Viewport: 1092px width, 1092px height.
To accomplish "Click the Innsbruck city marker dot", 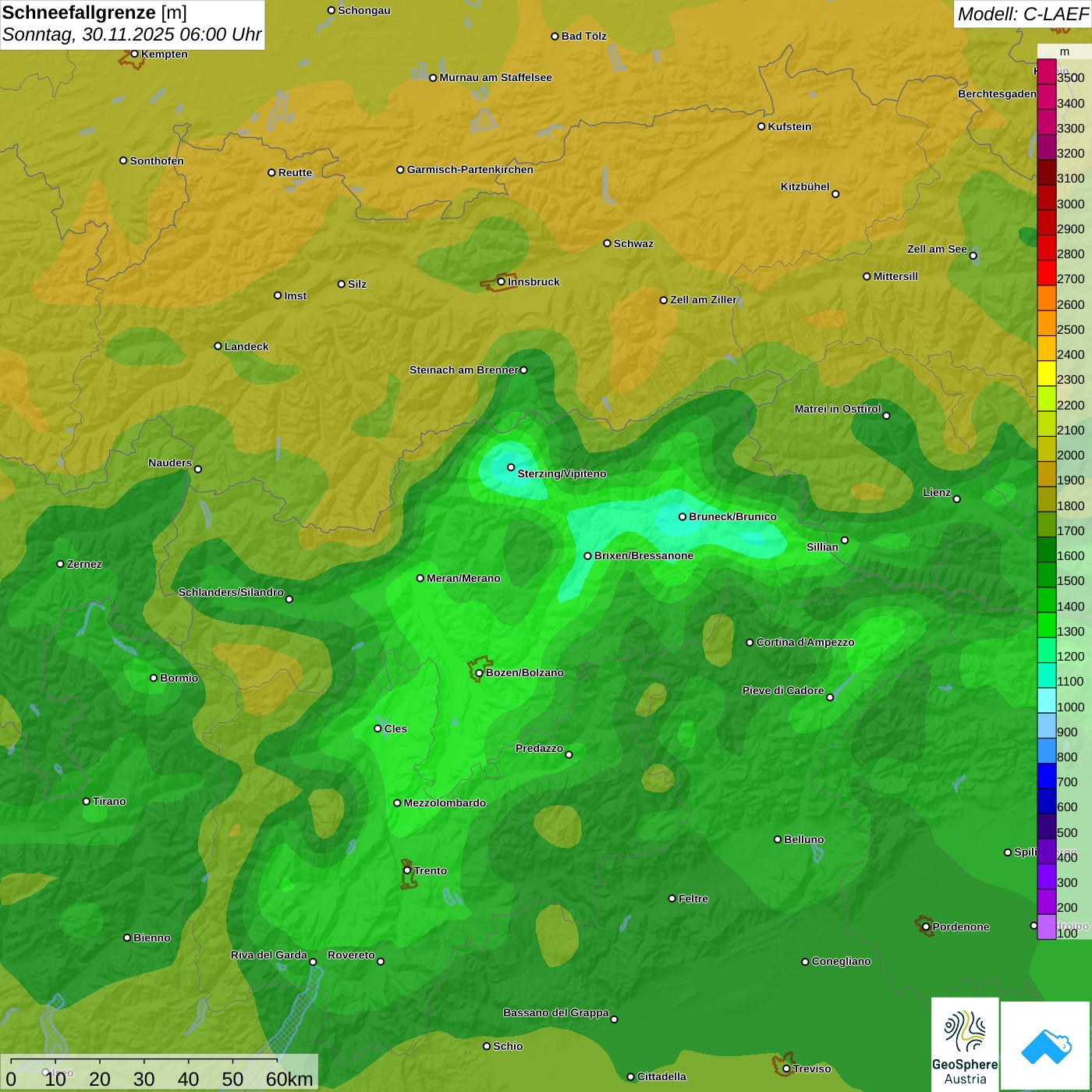I will click(x=501, y=282).
